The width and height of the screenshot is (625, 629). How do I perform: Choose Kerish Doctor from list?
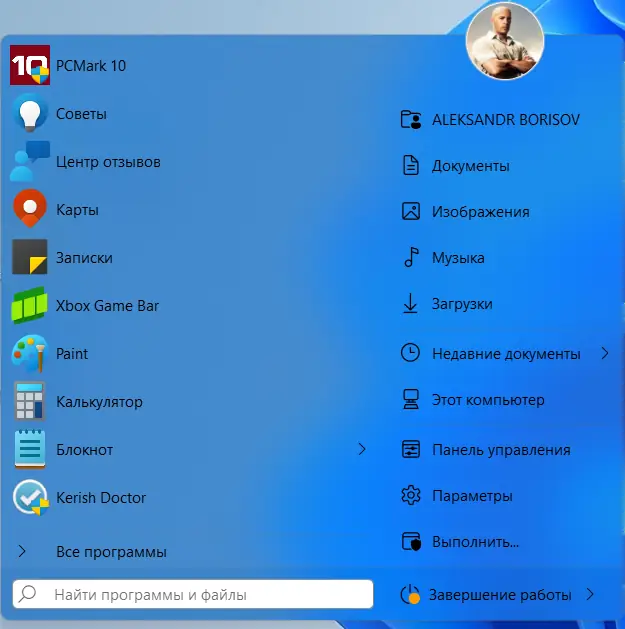(189, 497)
